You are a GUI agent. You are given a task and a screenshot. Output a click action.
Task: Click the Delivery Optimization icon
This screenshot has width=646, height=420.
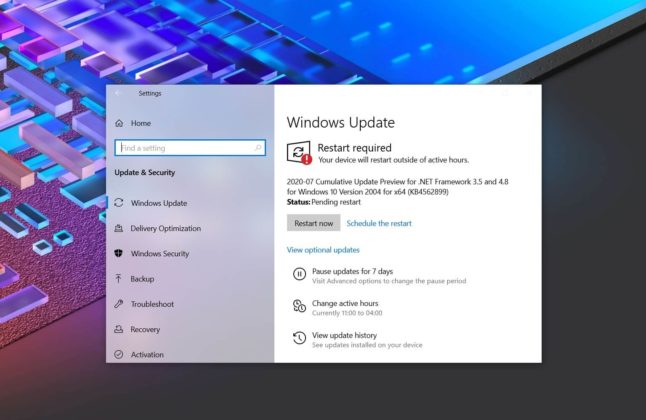point(119,228)
